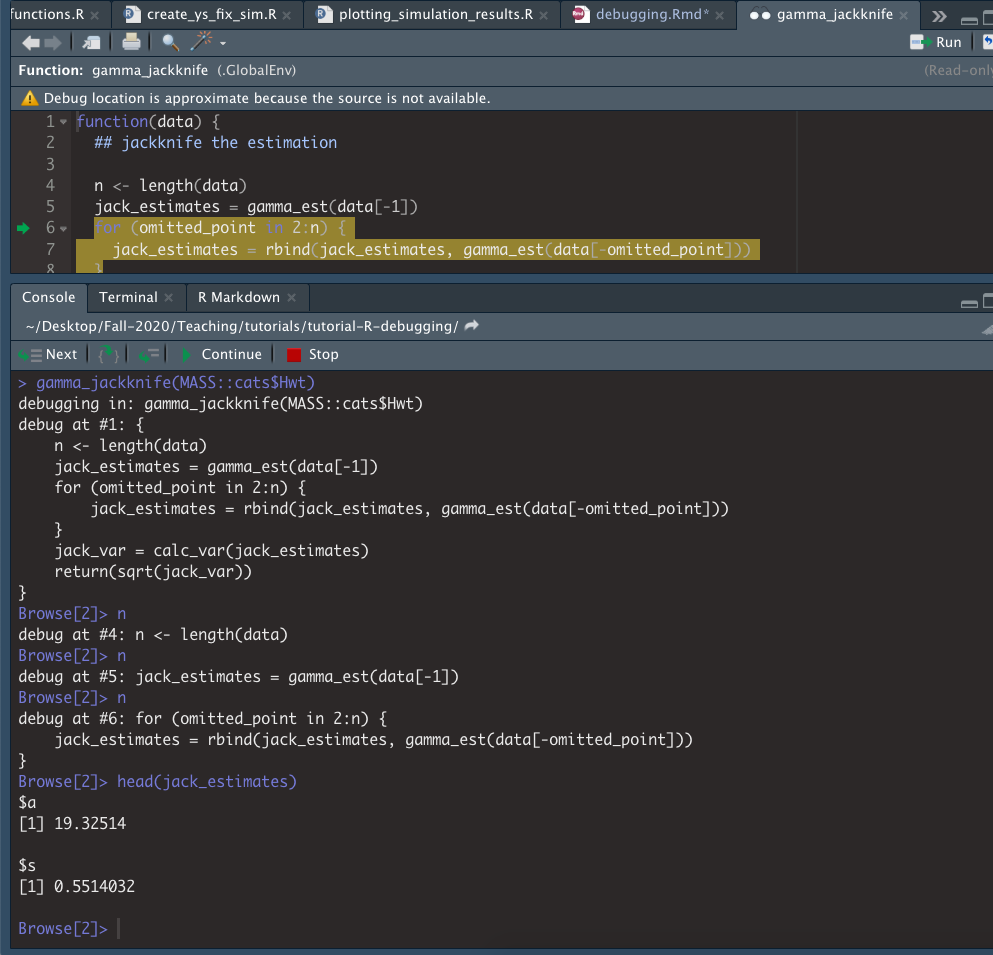Click the '19.32514' output value
The image size is (993, 955).
click(90, 823)
